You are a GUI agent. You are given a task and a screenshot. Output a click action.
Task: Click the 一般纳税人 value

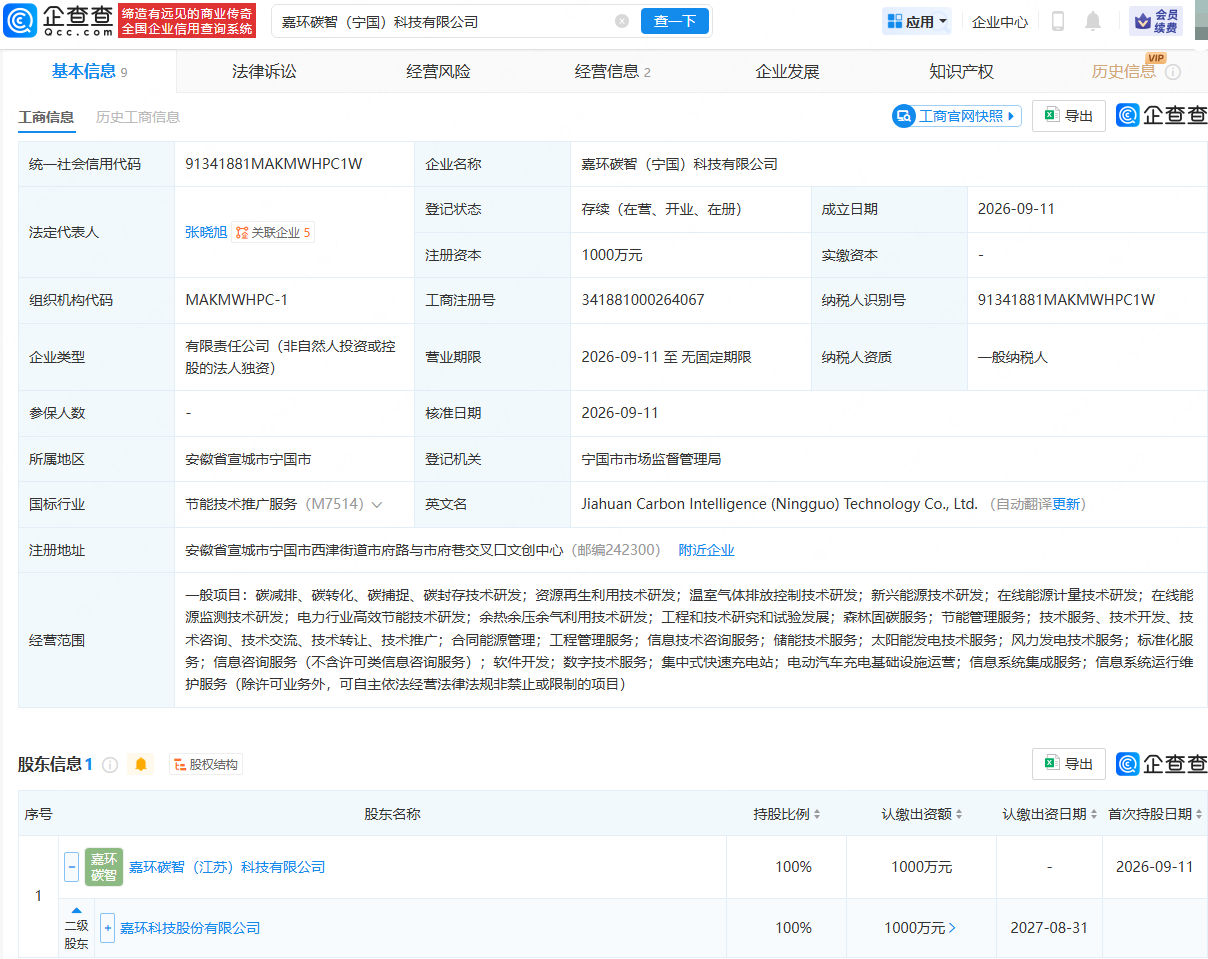[1012, 357]
